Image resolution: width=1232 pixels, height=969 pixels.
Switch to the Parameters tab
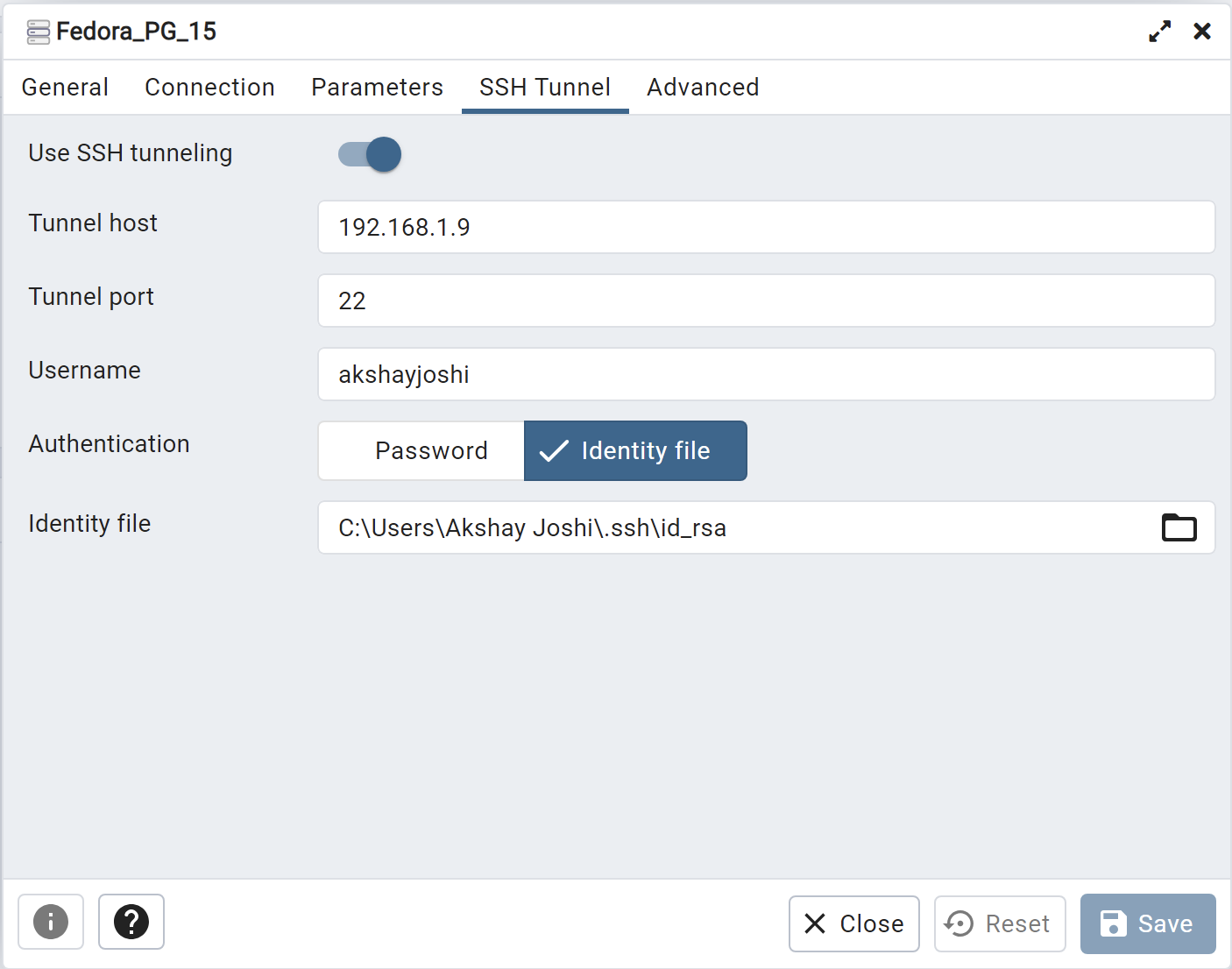point(377,87)
